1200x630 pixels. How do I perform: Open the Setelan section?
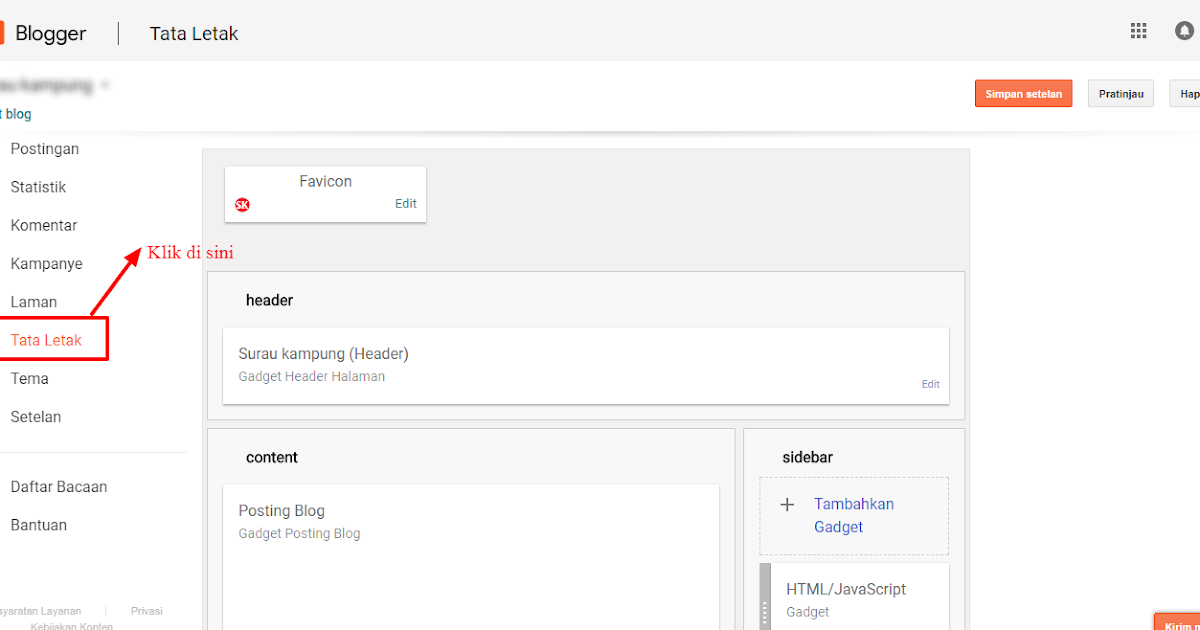tap(35, 416)
